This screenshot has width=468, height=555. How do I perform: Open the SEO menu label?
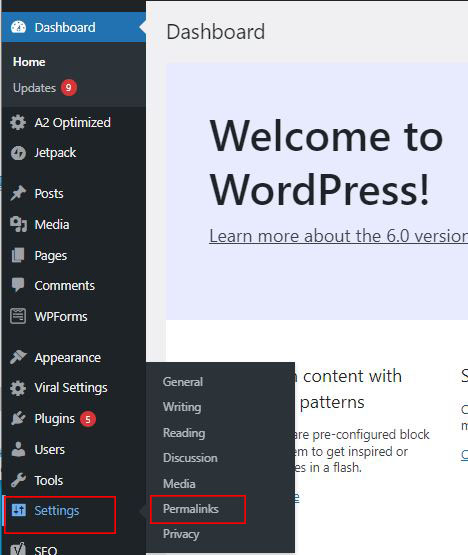click(x=46, y=550)
